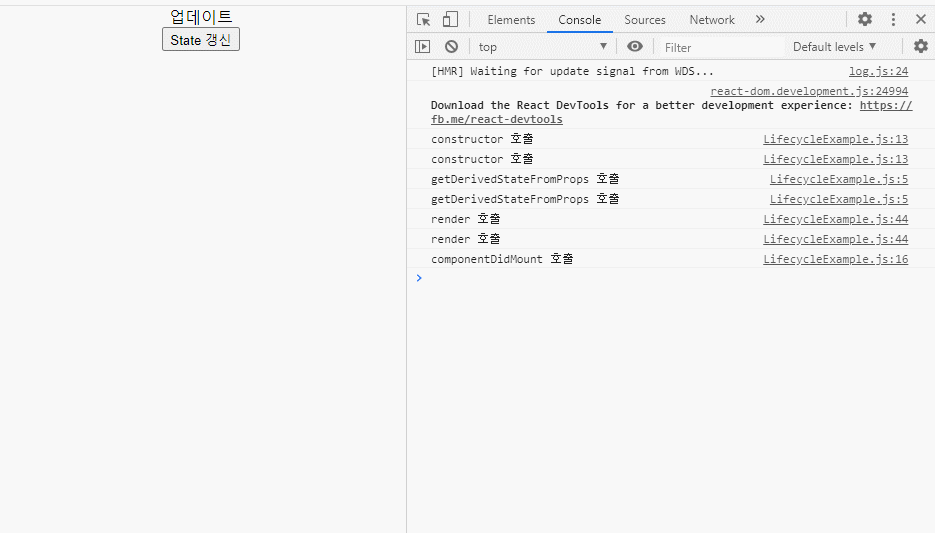Select the 'Download the React DevTools' message text
Image resolution: width=935 pixels, height=533 pixels.
coord(643,105)
